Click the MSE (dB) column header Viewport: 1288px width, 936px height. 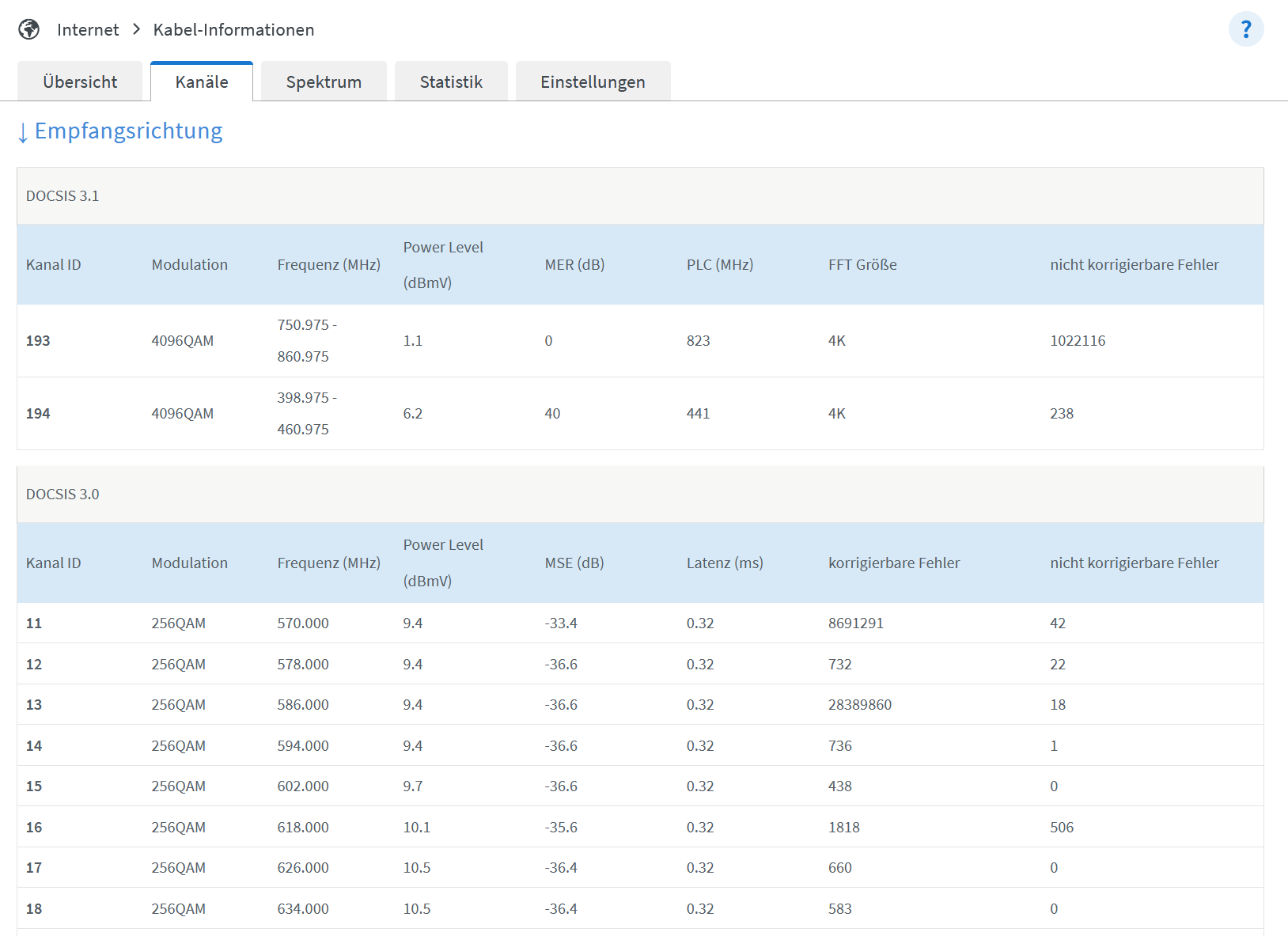point(574,563)
